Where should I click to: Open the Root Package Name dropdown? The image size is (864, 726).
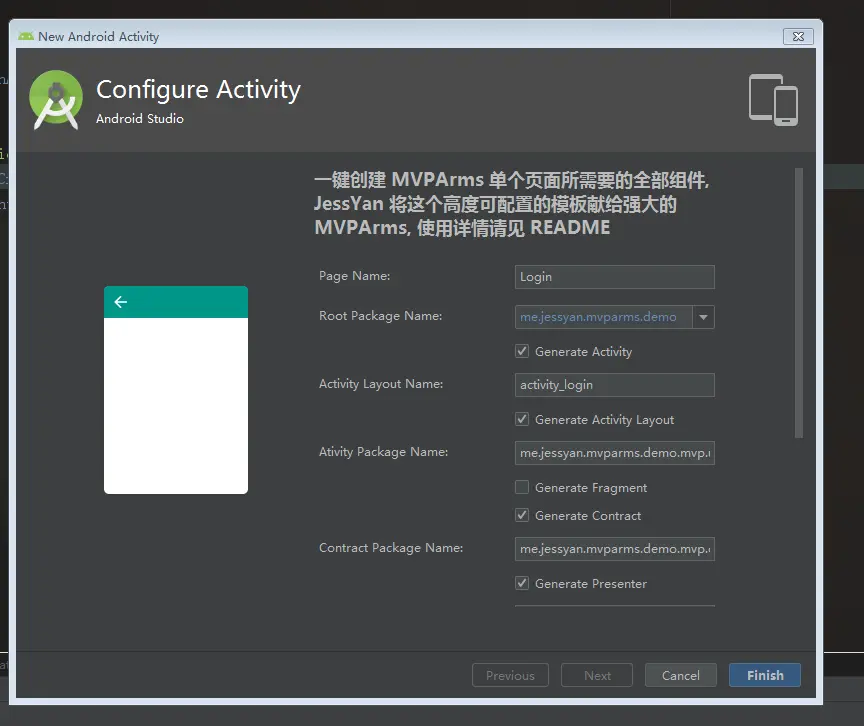point(705,317)
